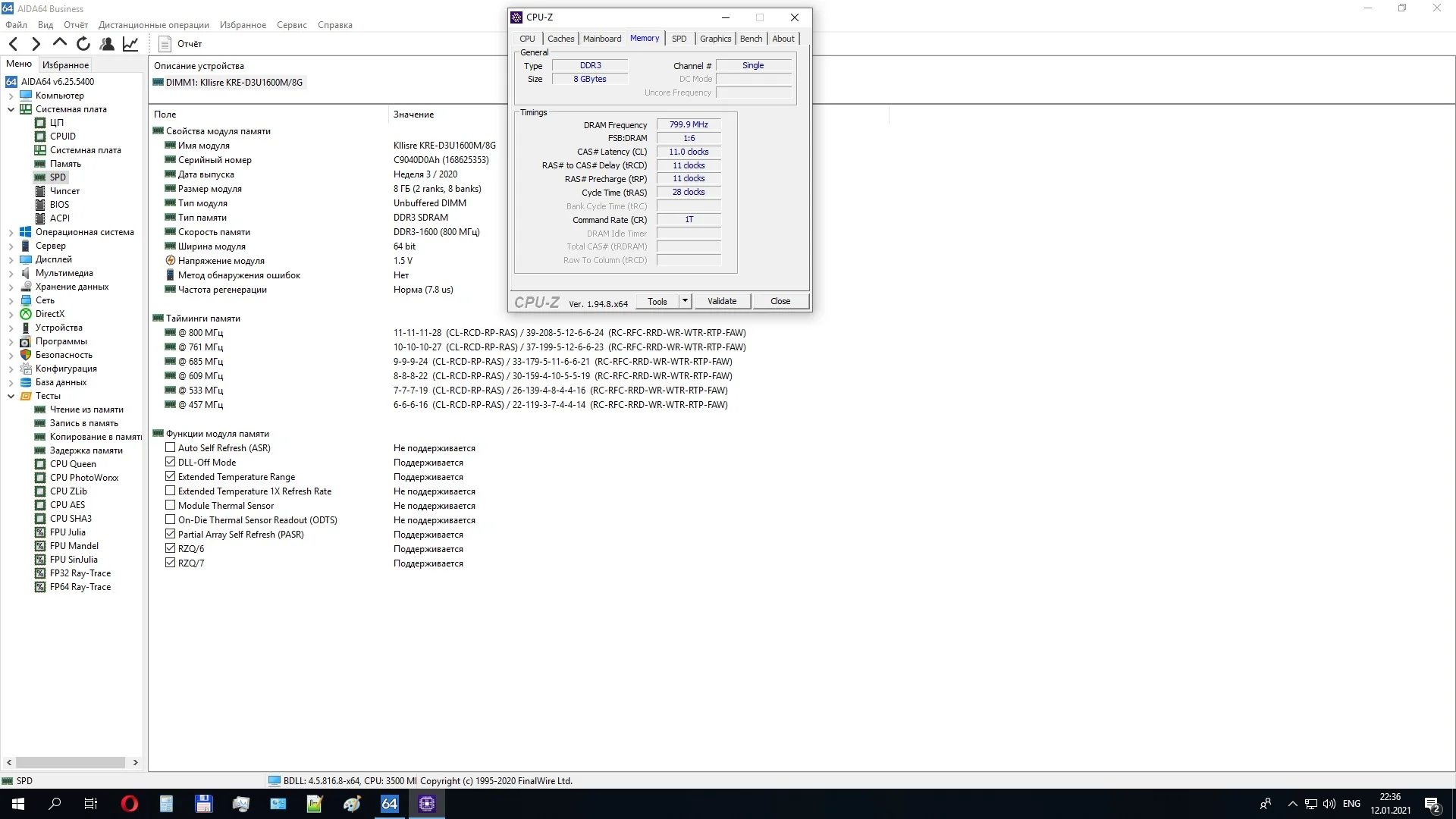Switch to the SPD tab in CPU-Z
Screen dimensions: 1456x819
coord(679,39)
